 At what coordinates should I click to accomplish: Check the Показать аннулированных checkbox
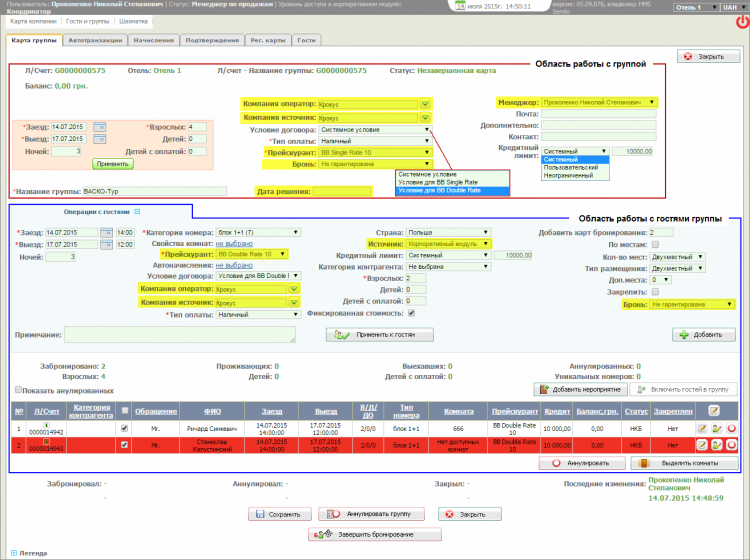coord(17,390)
